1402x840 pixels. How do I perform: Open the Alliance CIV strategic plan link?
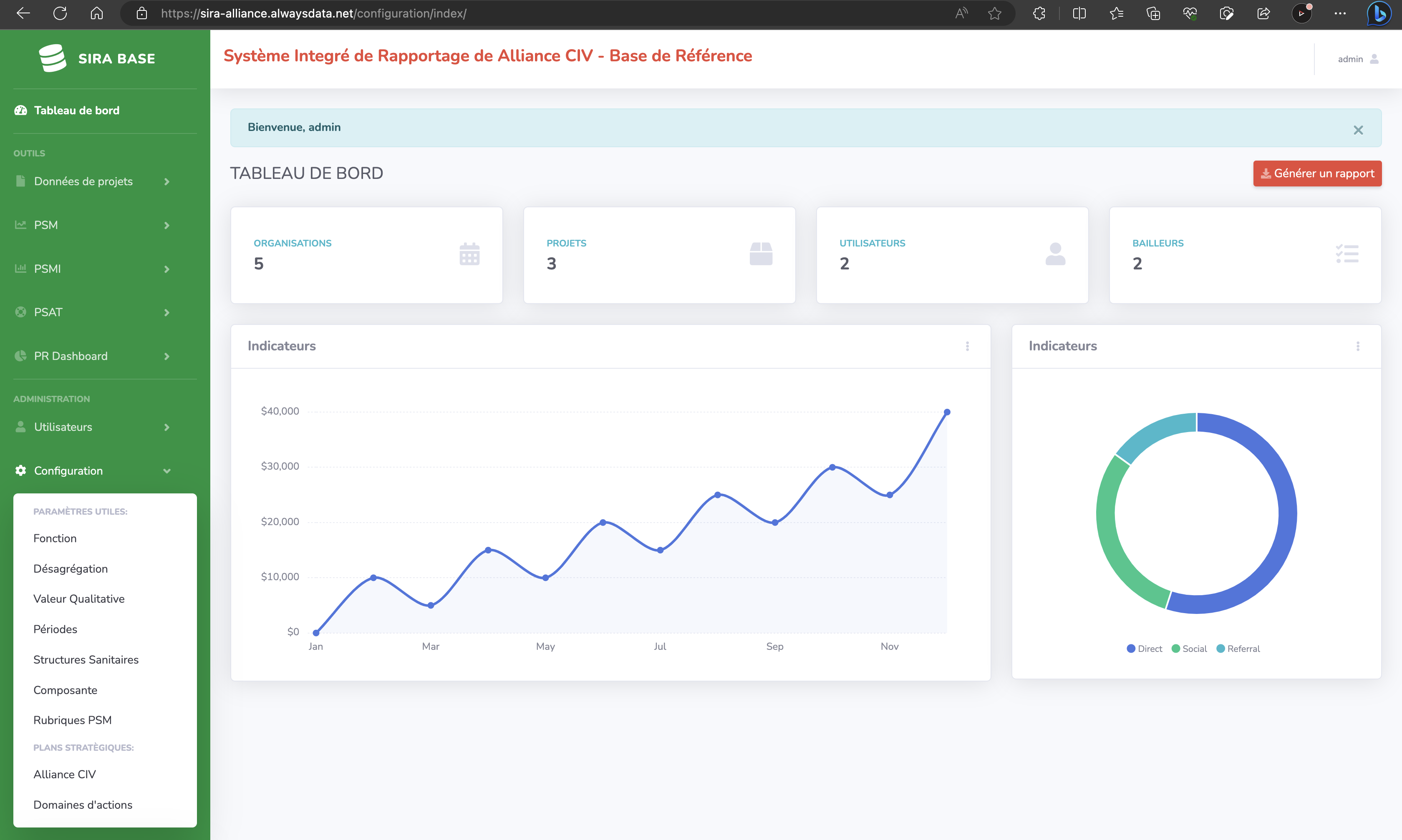coord(65,775)
